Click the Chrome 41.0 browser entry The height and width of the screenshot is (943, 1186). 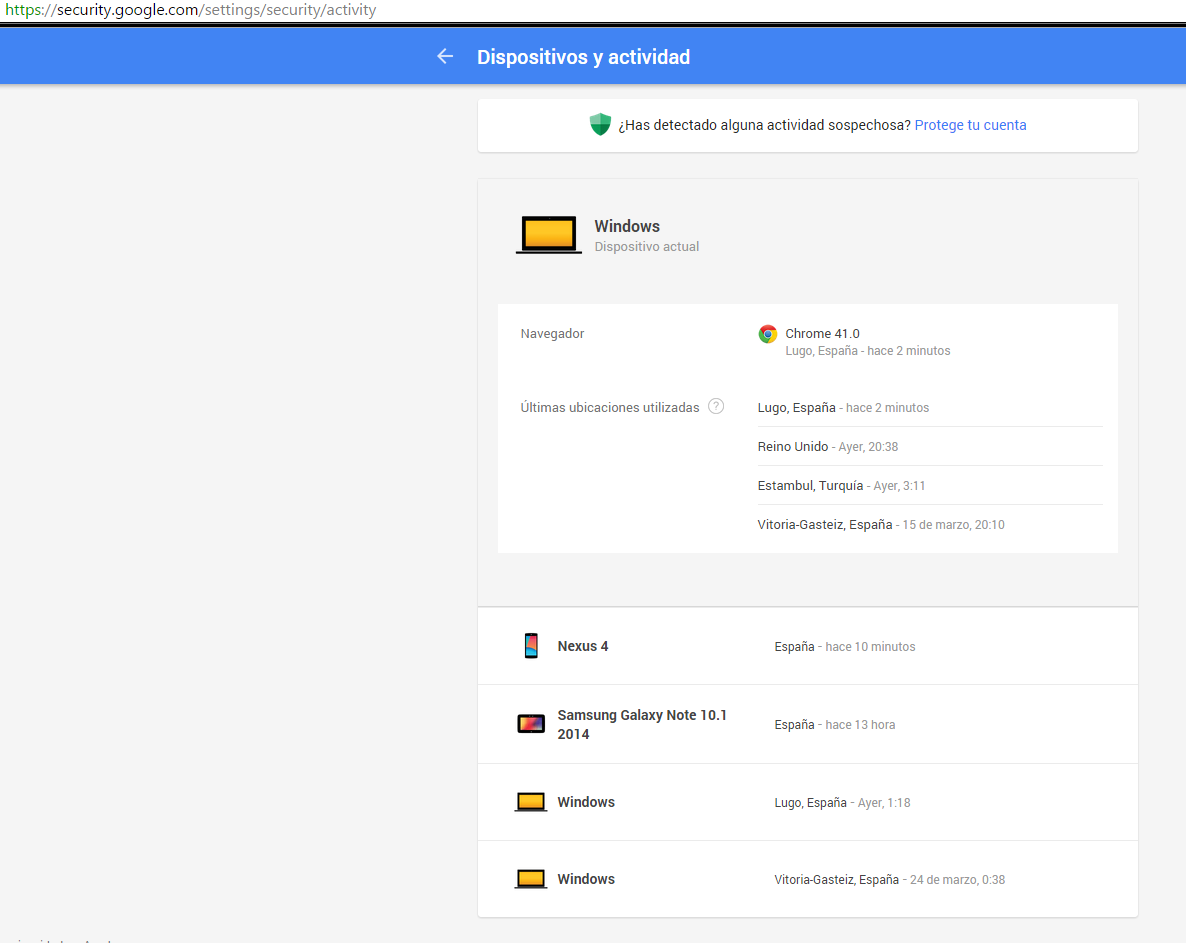coord(822,333)
